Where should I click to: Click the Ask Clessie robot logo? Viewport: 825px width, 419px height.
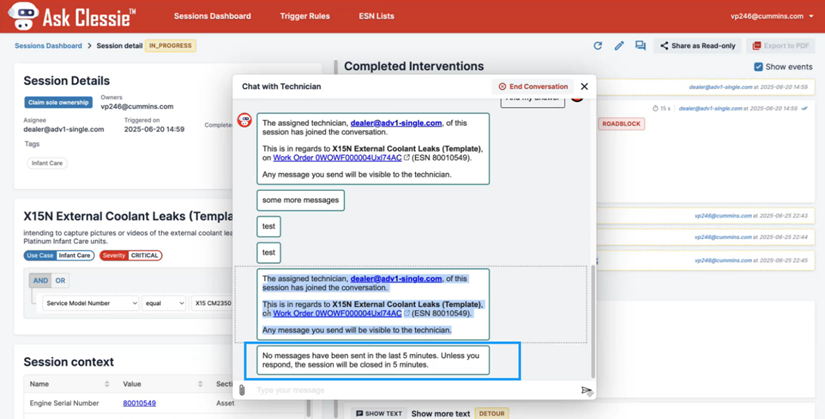(x=23, y=16)
